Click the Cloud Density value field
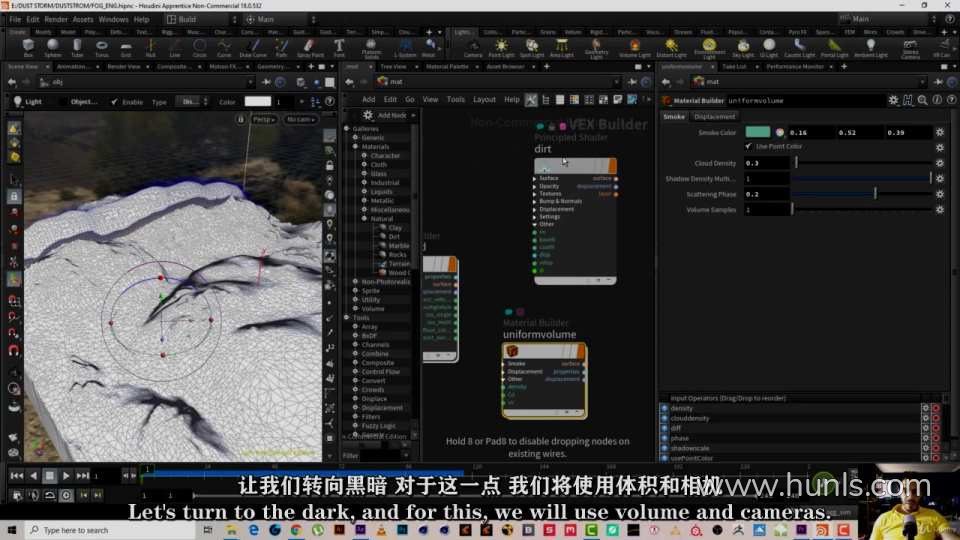 tap(767, 163)
